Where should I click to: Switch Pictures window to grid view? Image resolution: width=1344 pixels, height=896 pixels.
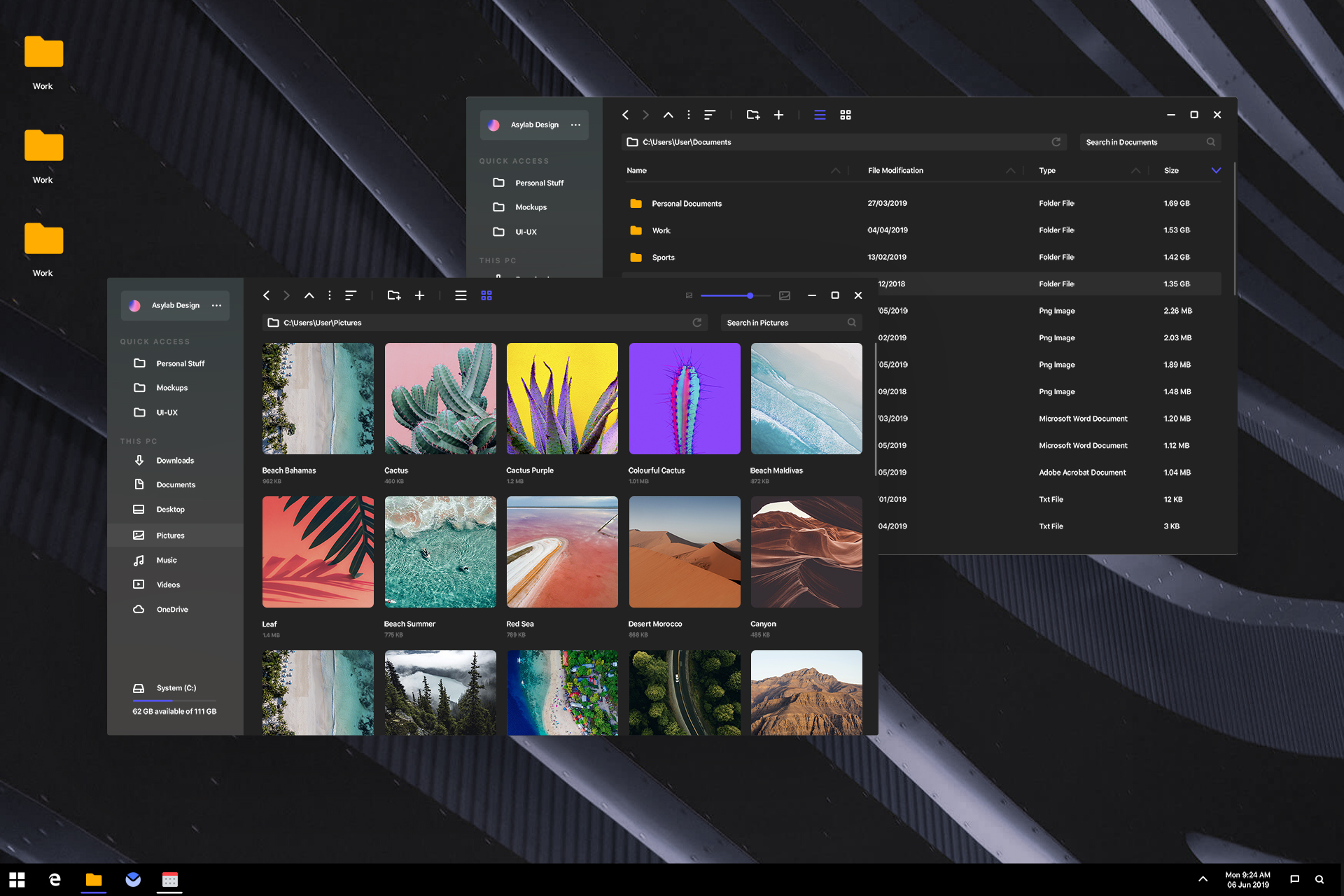[486, 295]
